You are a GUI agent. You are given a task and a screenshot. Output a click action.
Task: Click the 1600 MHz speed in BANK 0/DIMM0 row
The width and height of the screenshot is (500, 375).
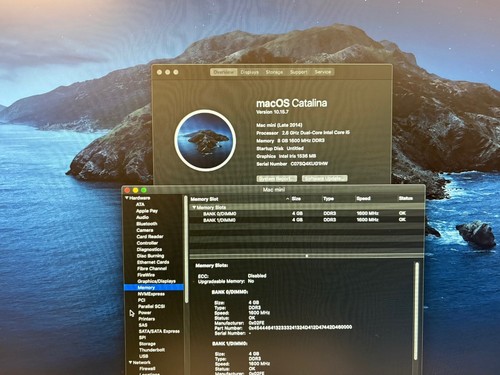[367, 213]
